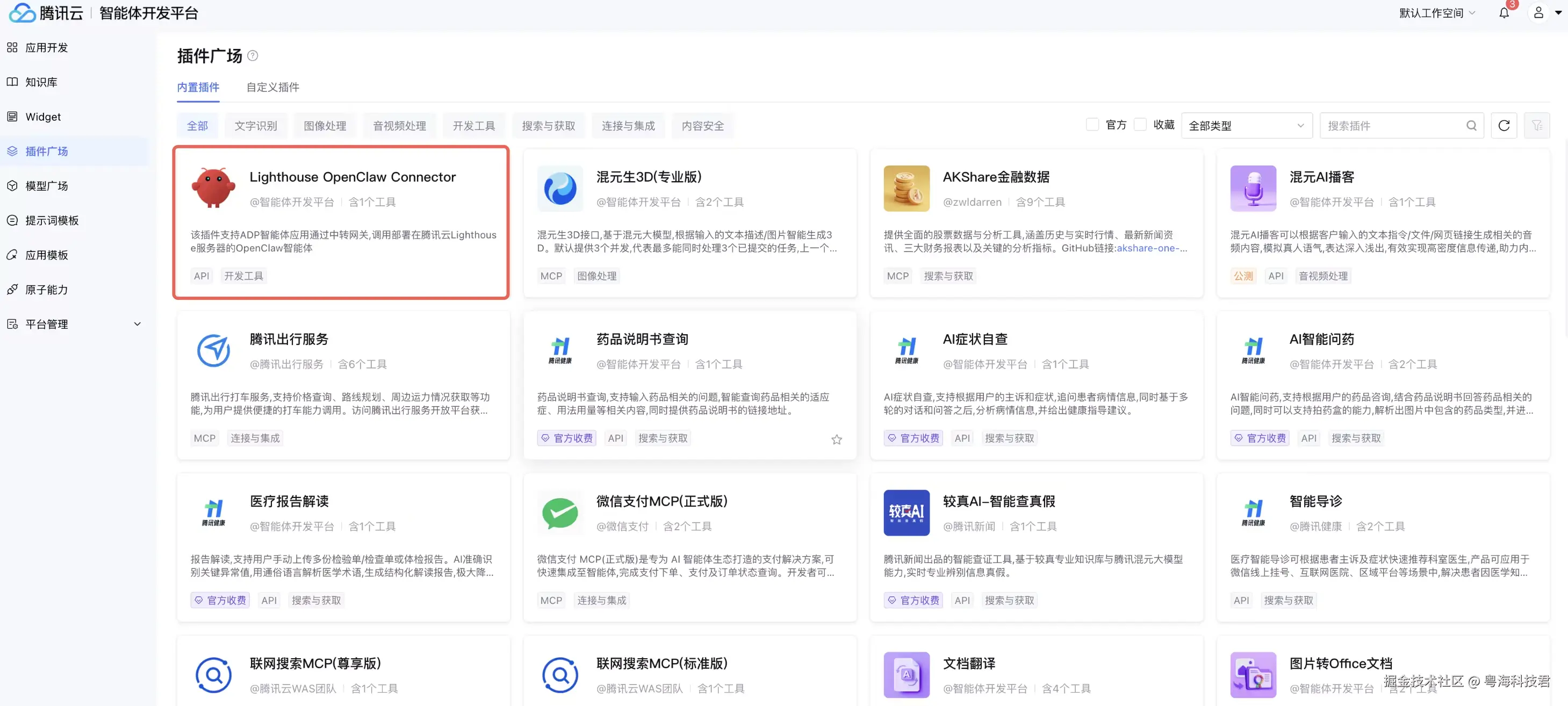Click the 微信支付MCP green checkmark icon
The height and width of the screenshot is (706, 1568).
559,513
